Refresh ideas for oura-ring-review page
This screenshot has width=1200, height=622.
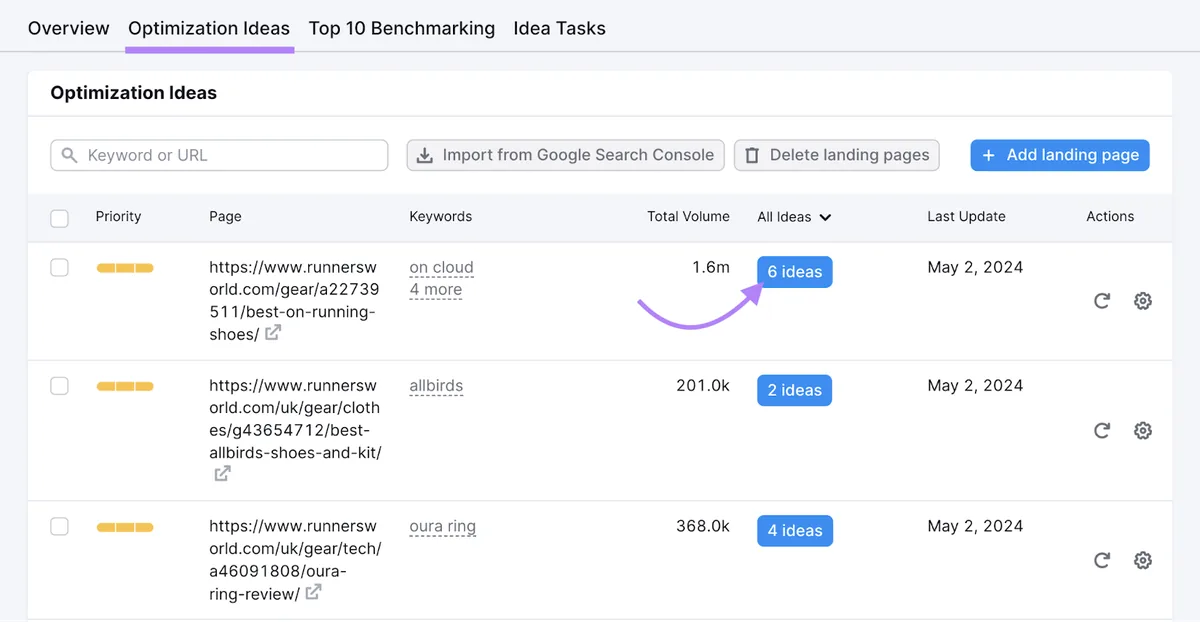pos(1102,560)
